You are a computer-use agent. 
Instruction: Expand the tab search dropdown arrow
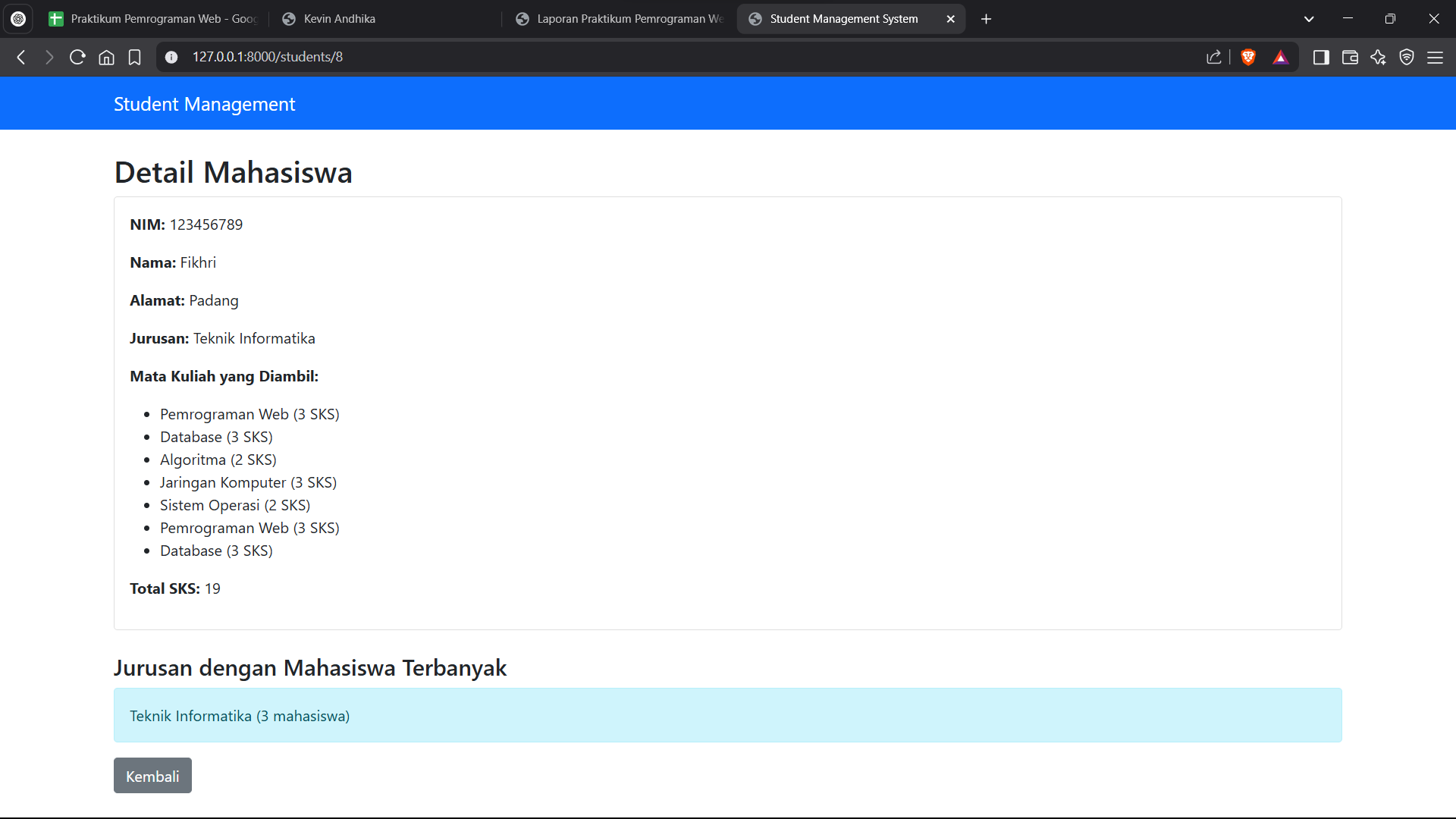[1309, 19]
